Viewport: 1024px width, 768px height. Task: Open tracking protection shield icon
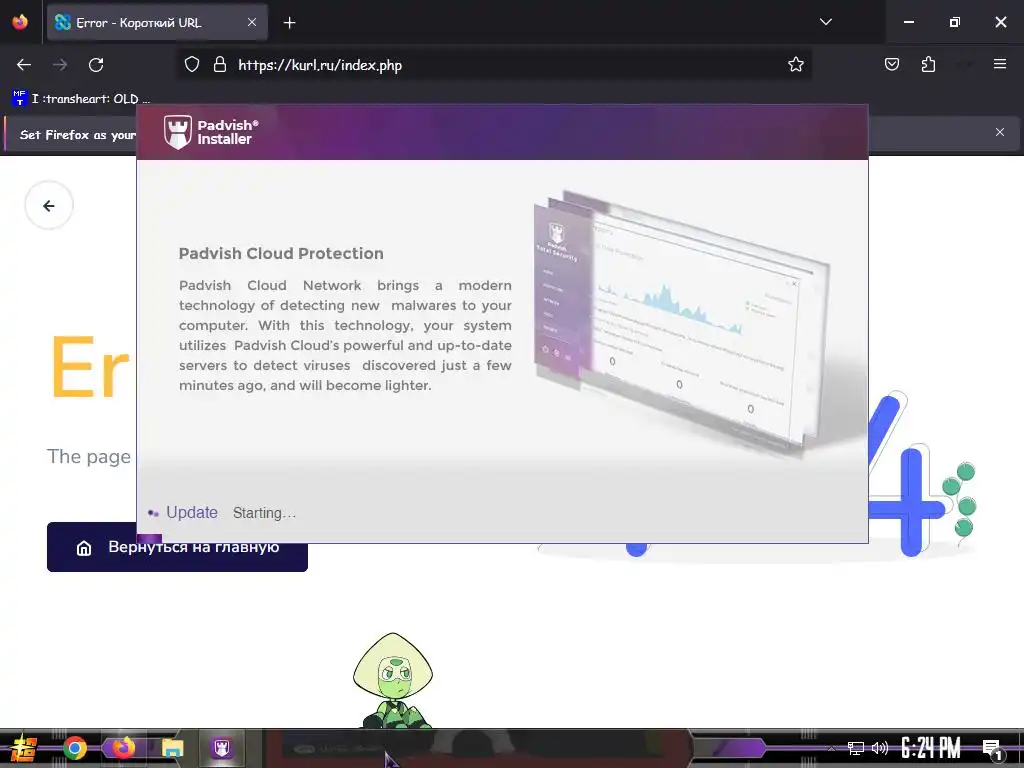191,65
